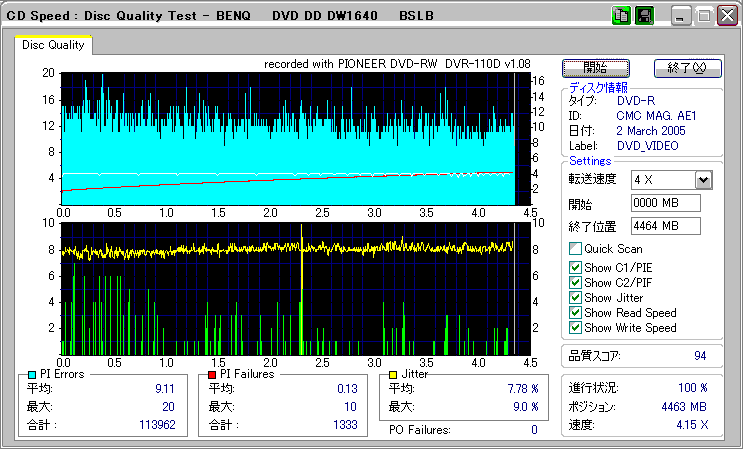Click the start position field showing 0000 MB
The height and width of the screenshot is (449, 743).
click(666, 203)
